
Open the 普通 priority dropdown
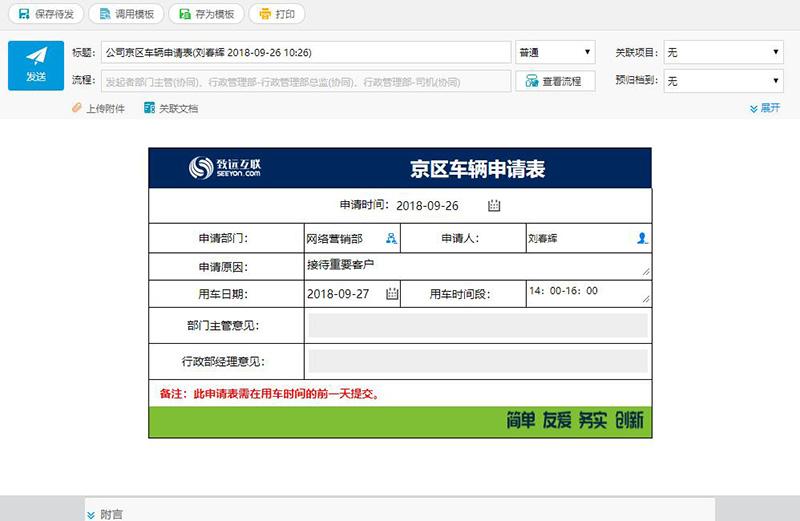coord(555,52)
